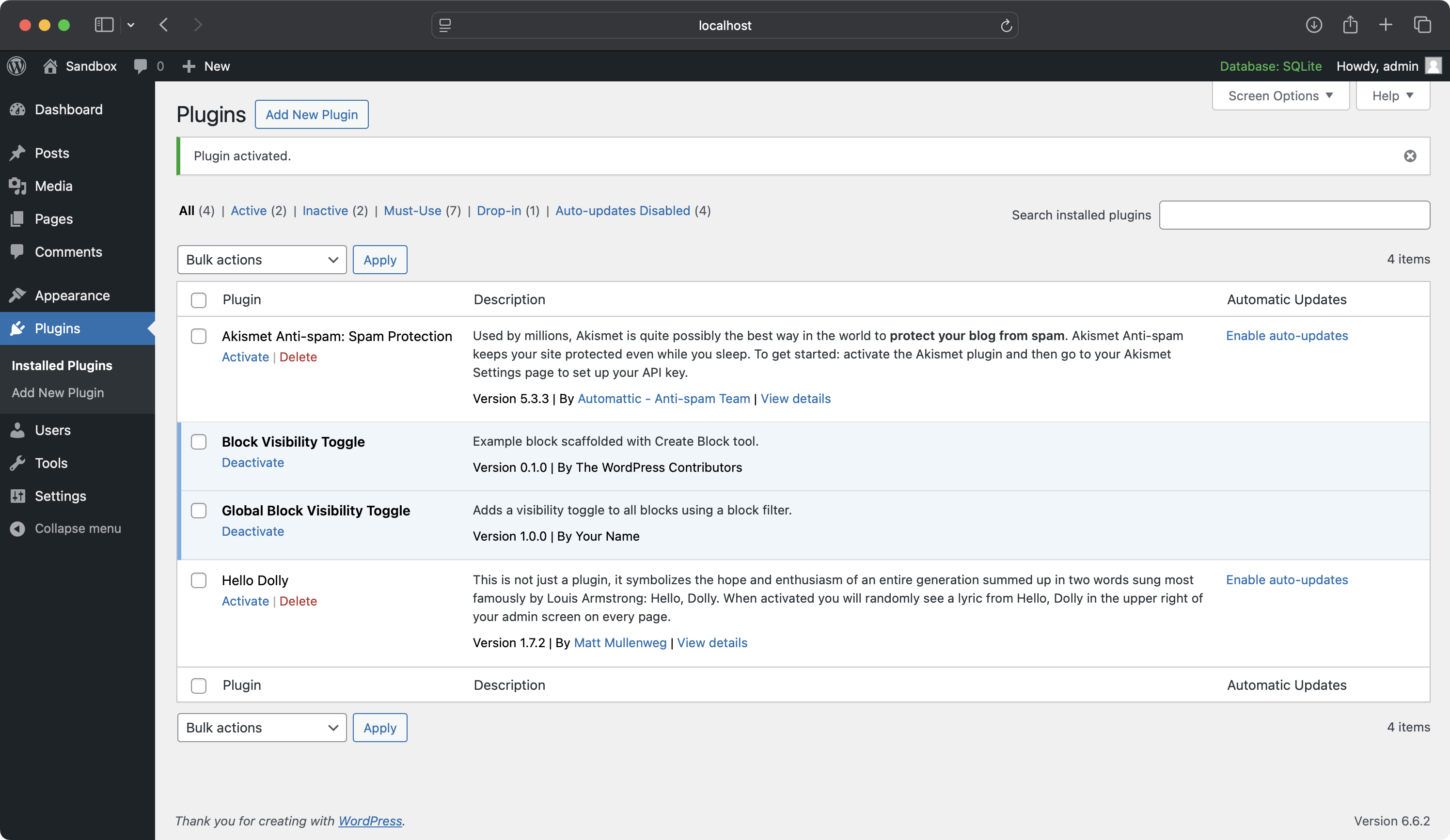The height and width of the screenshot is (840, 1450).
Task: Click Add New Plugin button
Action: click(x=312, y=114)
